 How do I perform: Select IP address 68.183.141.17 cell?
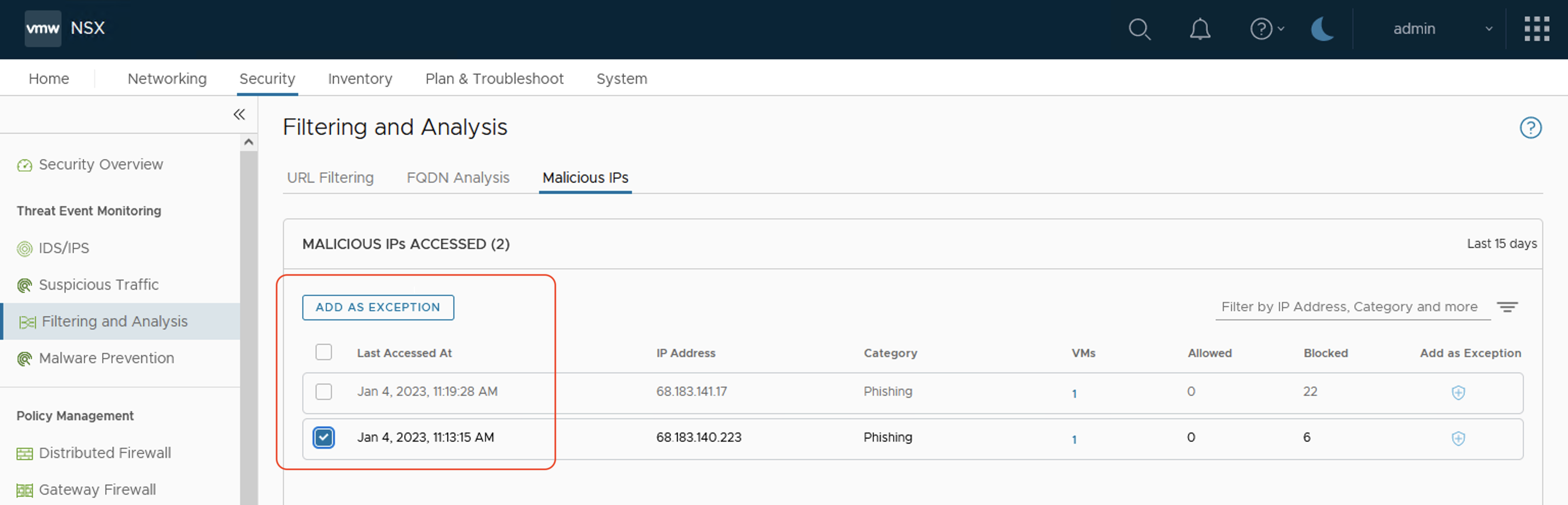pyautogui.click(x=692, y=391)
